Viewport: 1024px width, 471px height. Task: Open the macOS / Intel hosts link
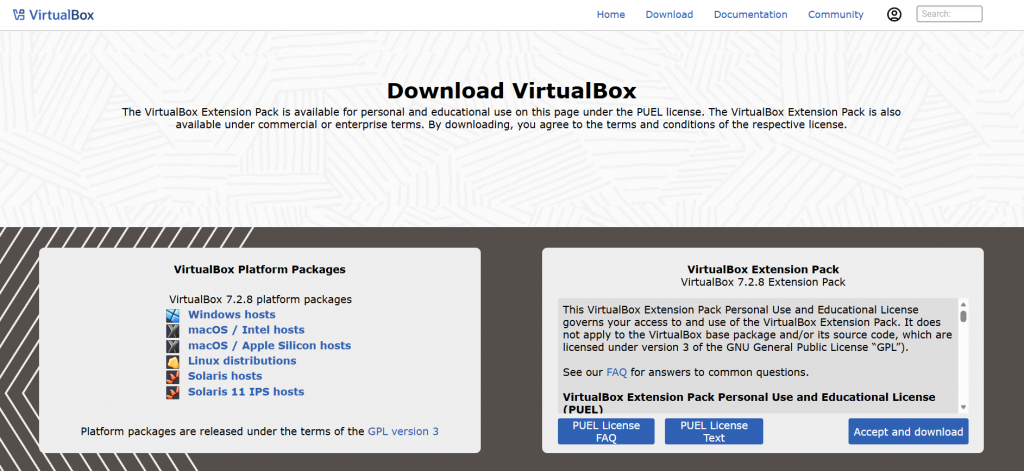tap(246, 330)
